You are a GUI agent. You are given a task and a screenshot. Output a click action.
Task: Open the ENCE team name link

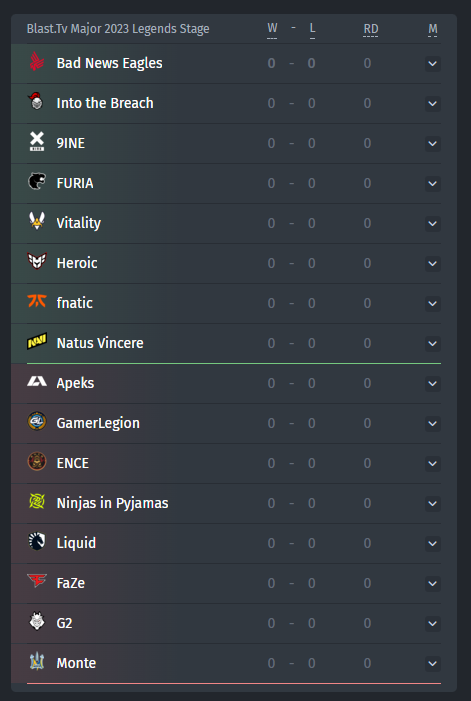(x=72, y=463)
